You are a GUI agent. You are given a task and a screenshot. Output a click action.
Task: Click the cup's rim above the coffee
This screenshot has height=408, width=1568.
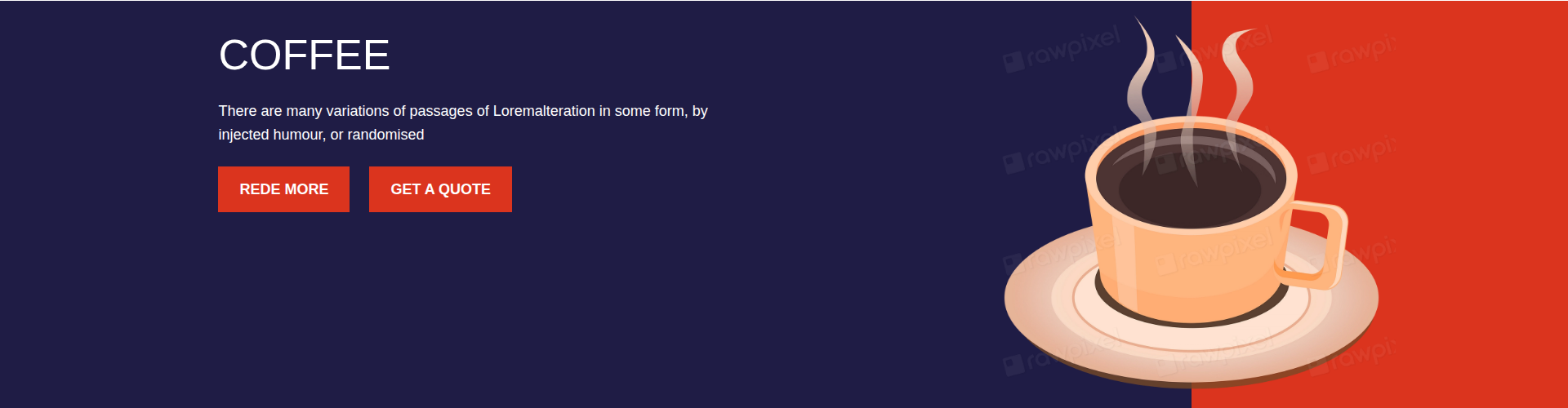[x=1191, y=122]
